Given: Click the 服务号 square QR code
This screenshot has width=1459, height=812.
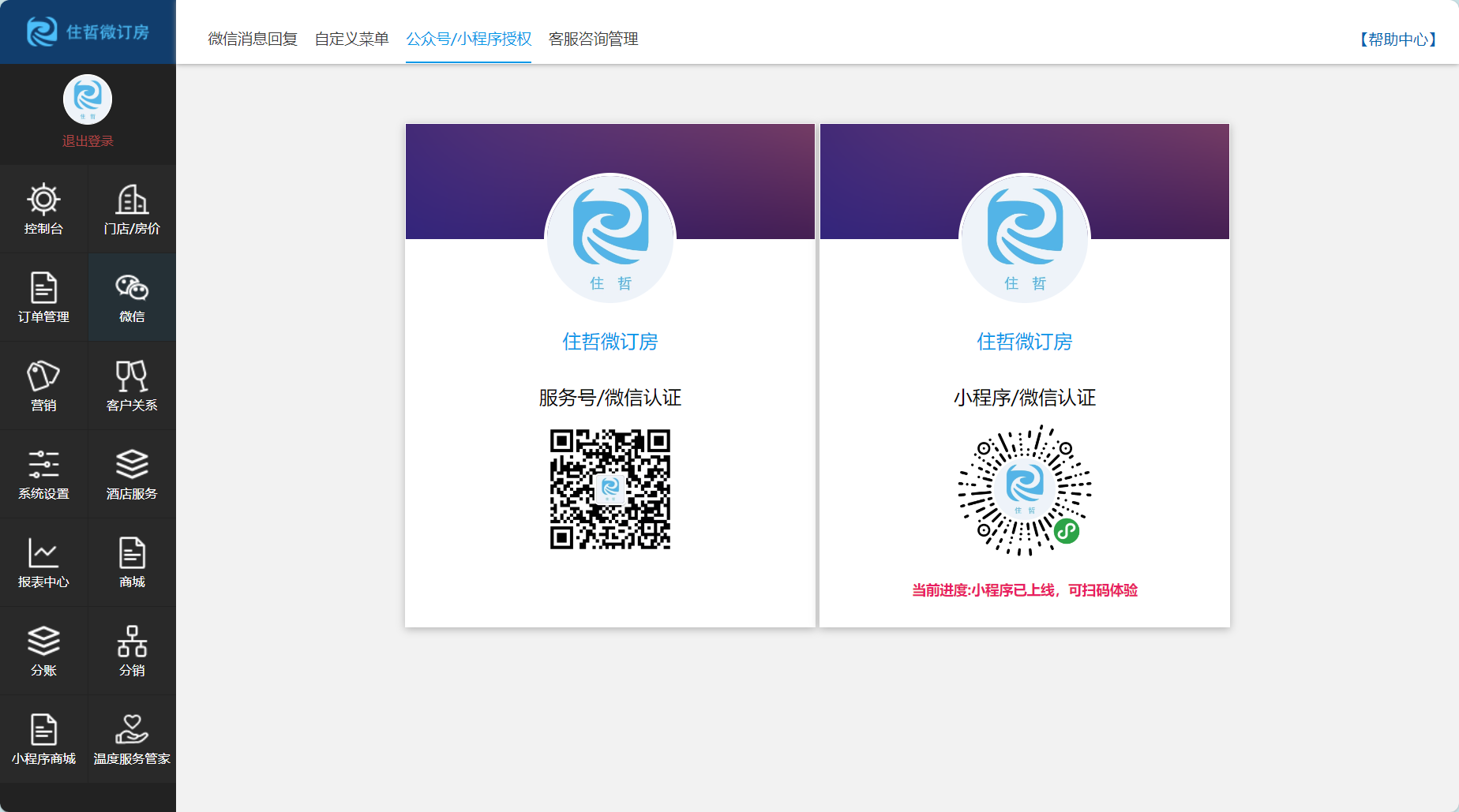Looking at the screenshot, I should tap(610, 489).
